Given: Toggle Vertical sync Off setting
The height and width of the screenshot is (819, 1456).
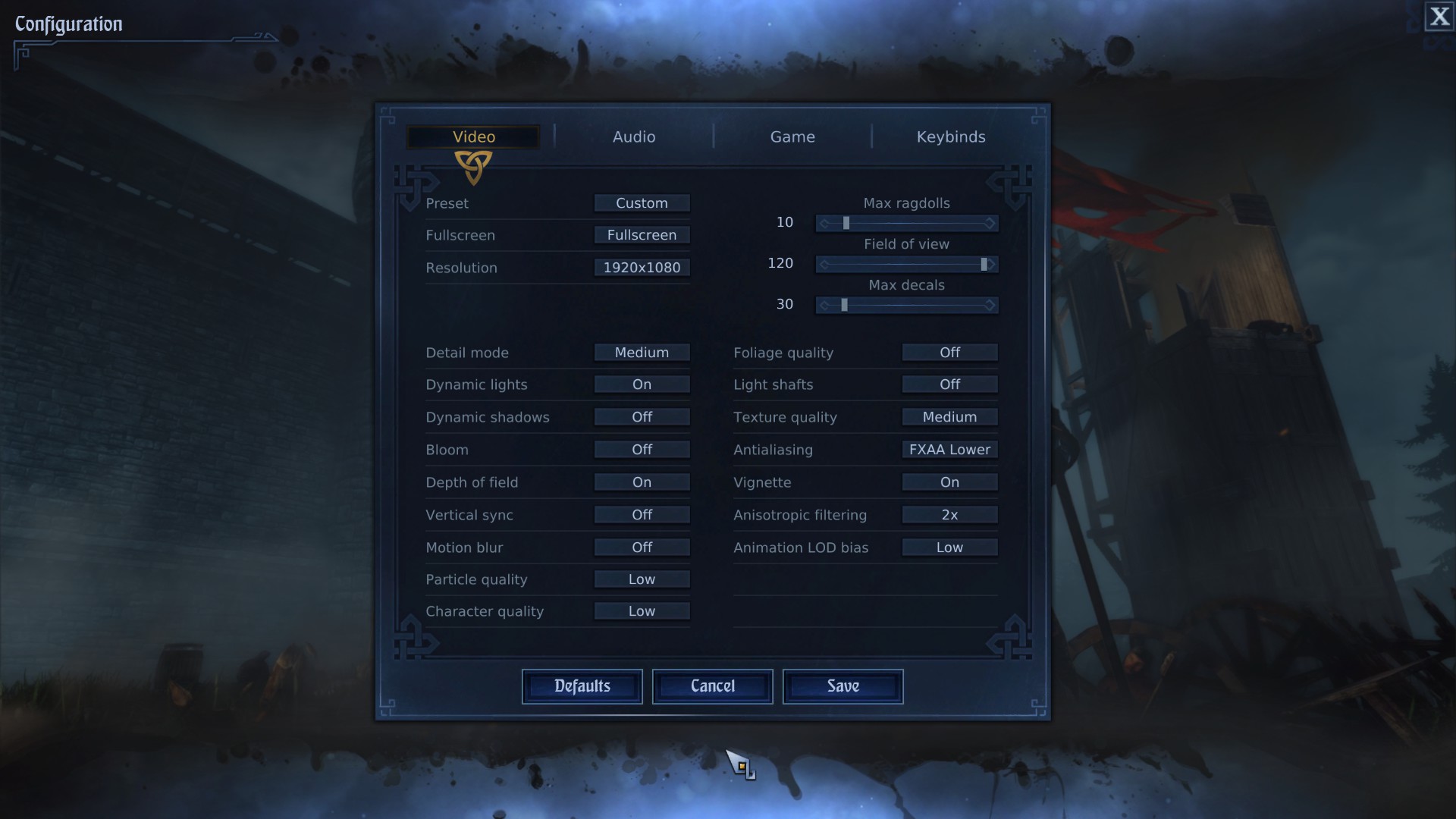Looking at the screenshot, I should pyautogui.click(x=641, y=514).
